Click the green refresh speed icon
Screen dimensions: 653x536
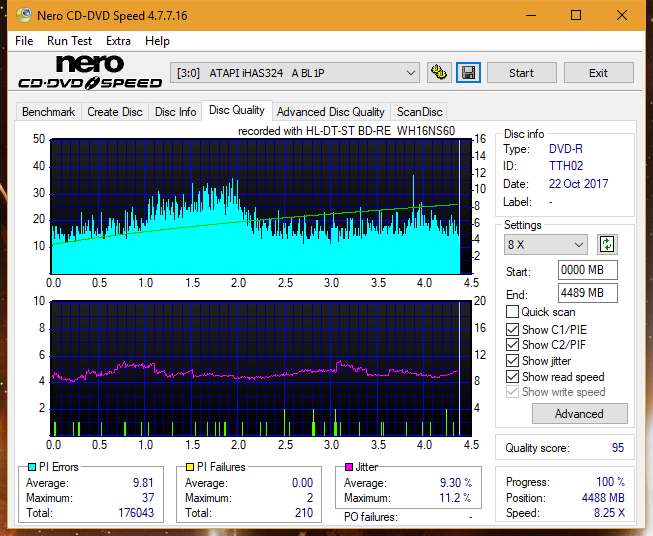click(607, 244)
